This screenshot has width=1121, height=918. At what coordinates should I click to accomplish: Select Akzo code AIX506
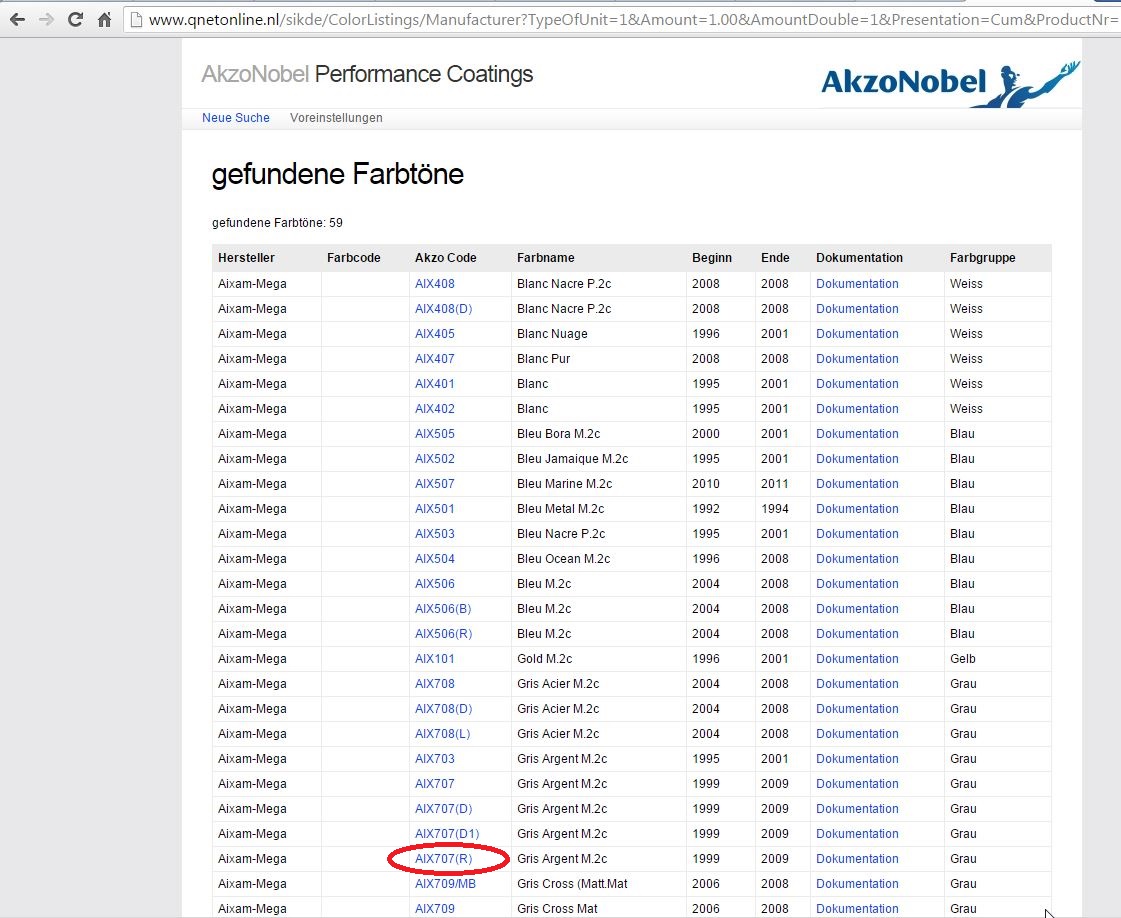[x=435, y=584]
